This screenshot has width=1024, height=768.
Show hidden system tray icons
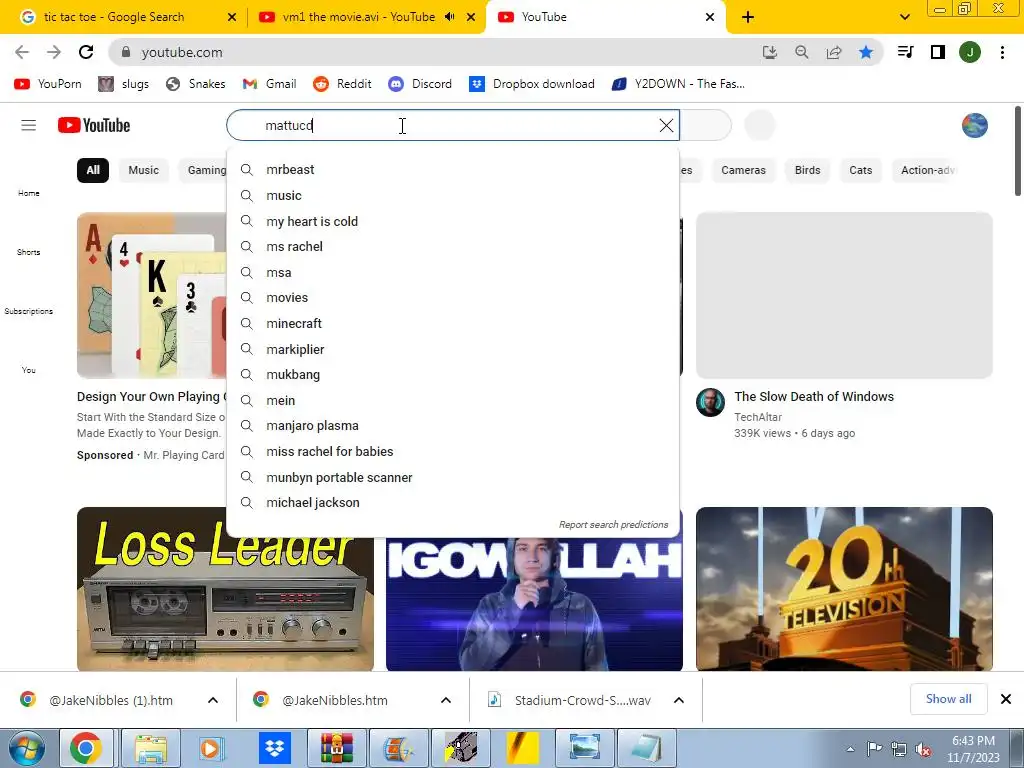tap(850, 749)
